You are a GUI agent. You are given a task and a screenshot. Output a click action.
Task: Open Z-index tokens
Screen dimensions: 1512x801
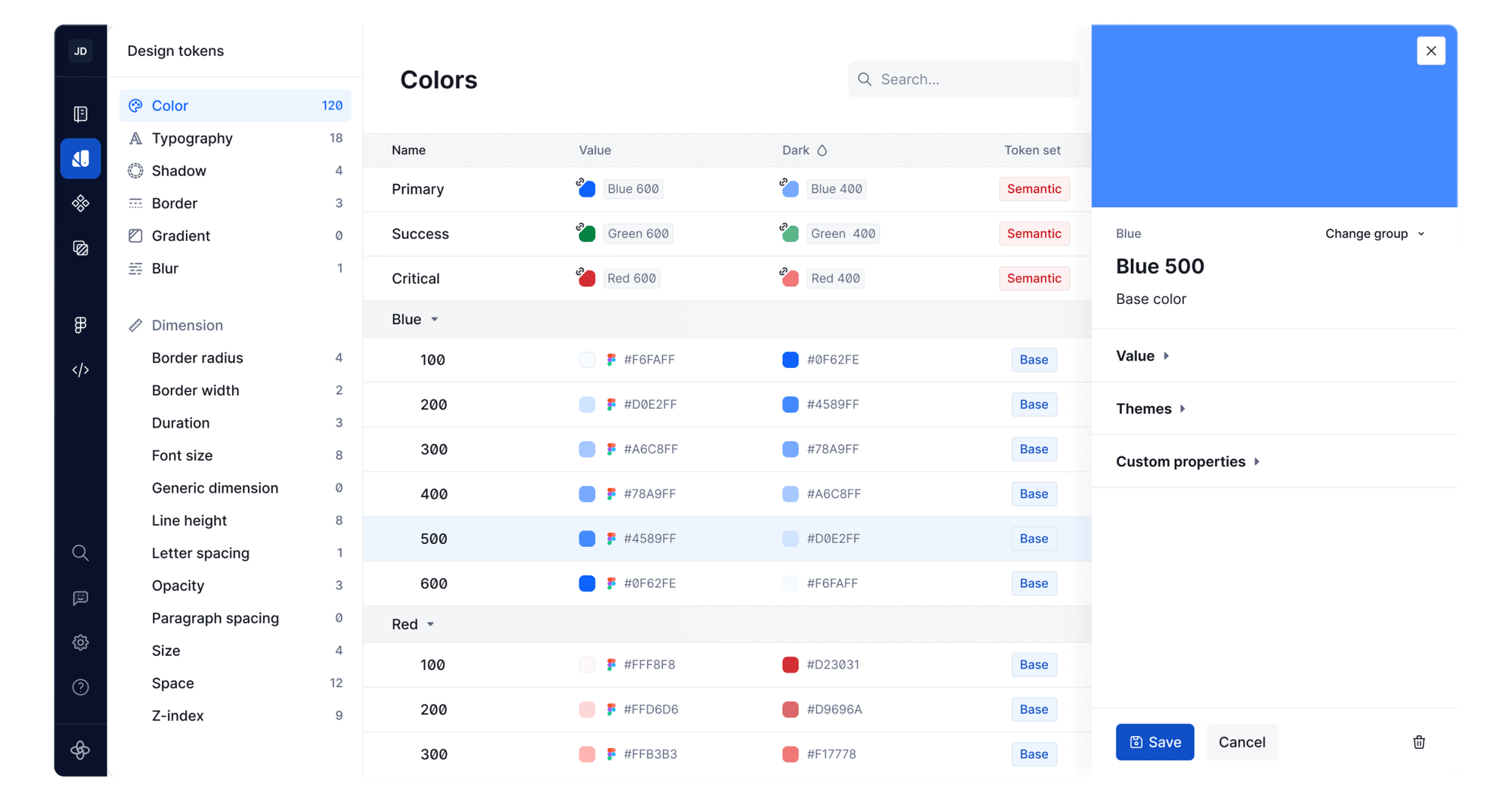coord(235,716)
